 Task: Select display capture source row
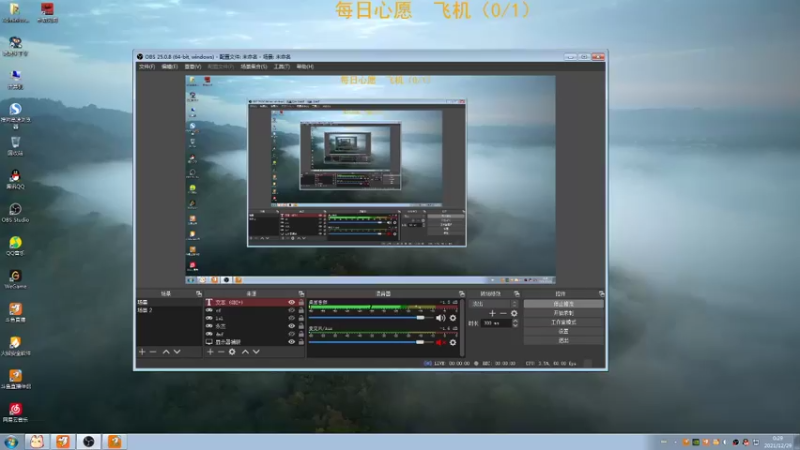(x=254, y=342)
